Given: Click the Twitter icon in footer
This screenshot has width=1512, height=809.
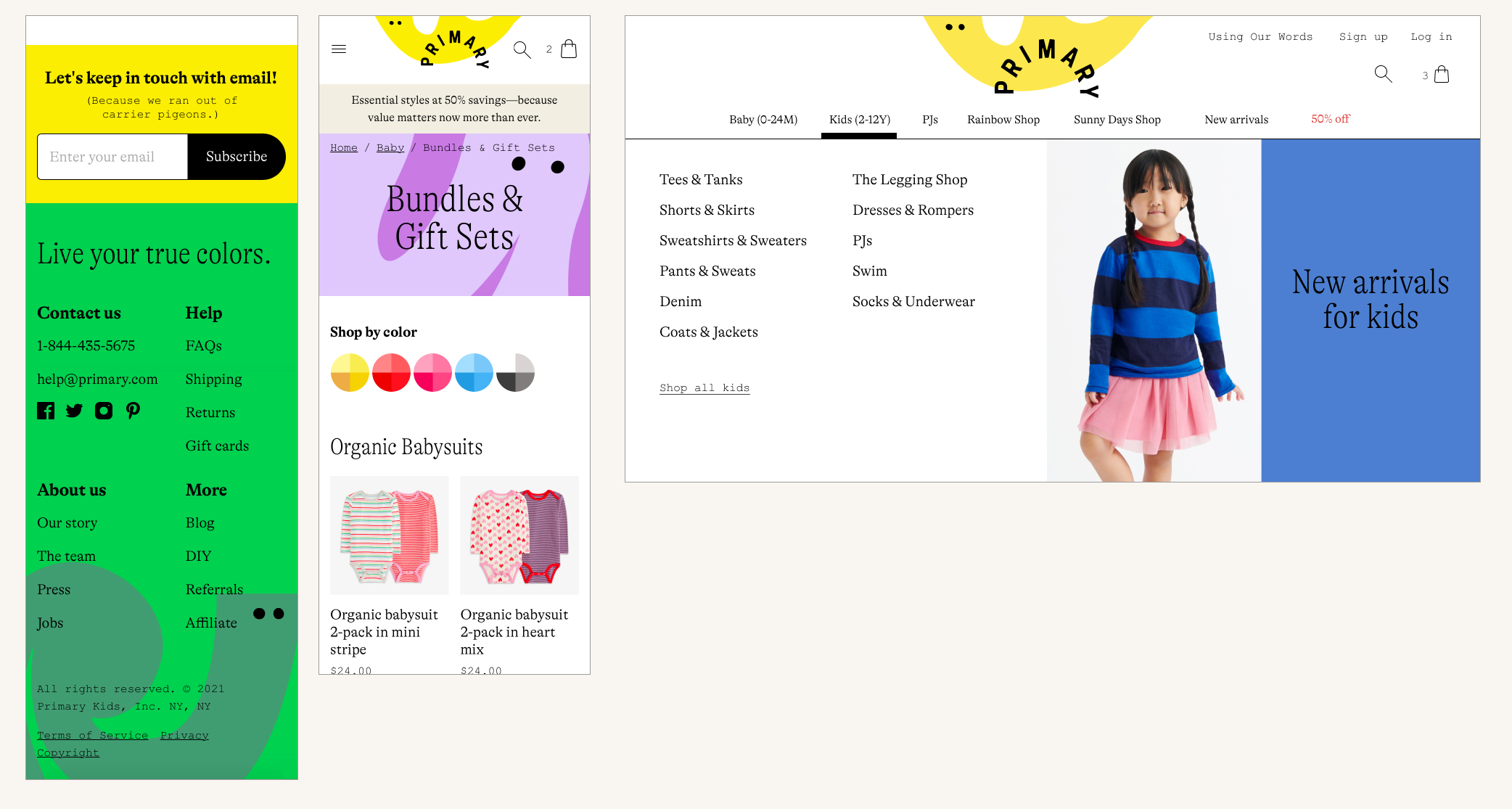Looking at the screenshot, I should [75, 411].
